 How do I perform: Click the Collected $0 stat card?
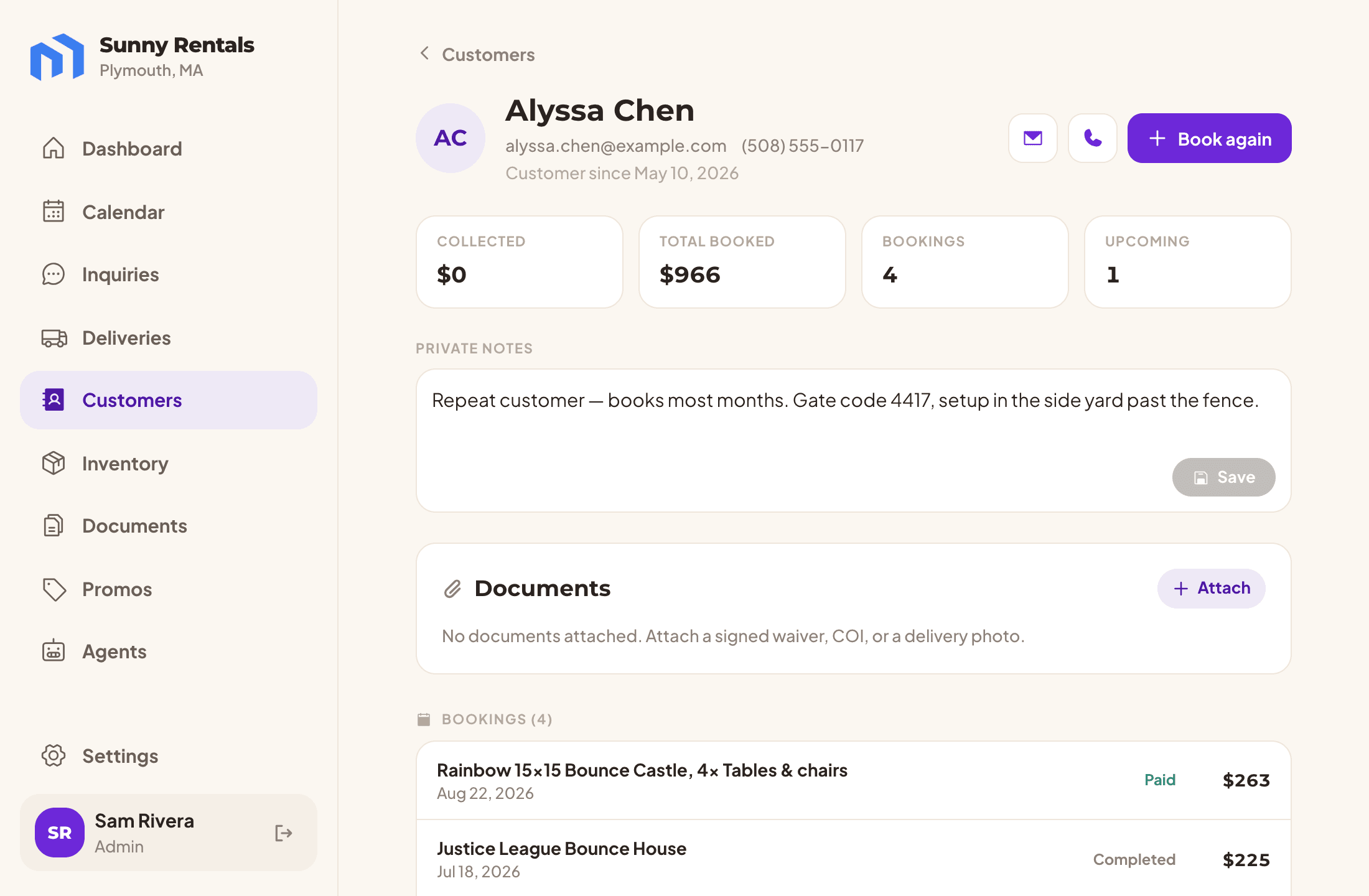pos(520,262)
